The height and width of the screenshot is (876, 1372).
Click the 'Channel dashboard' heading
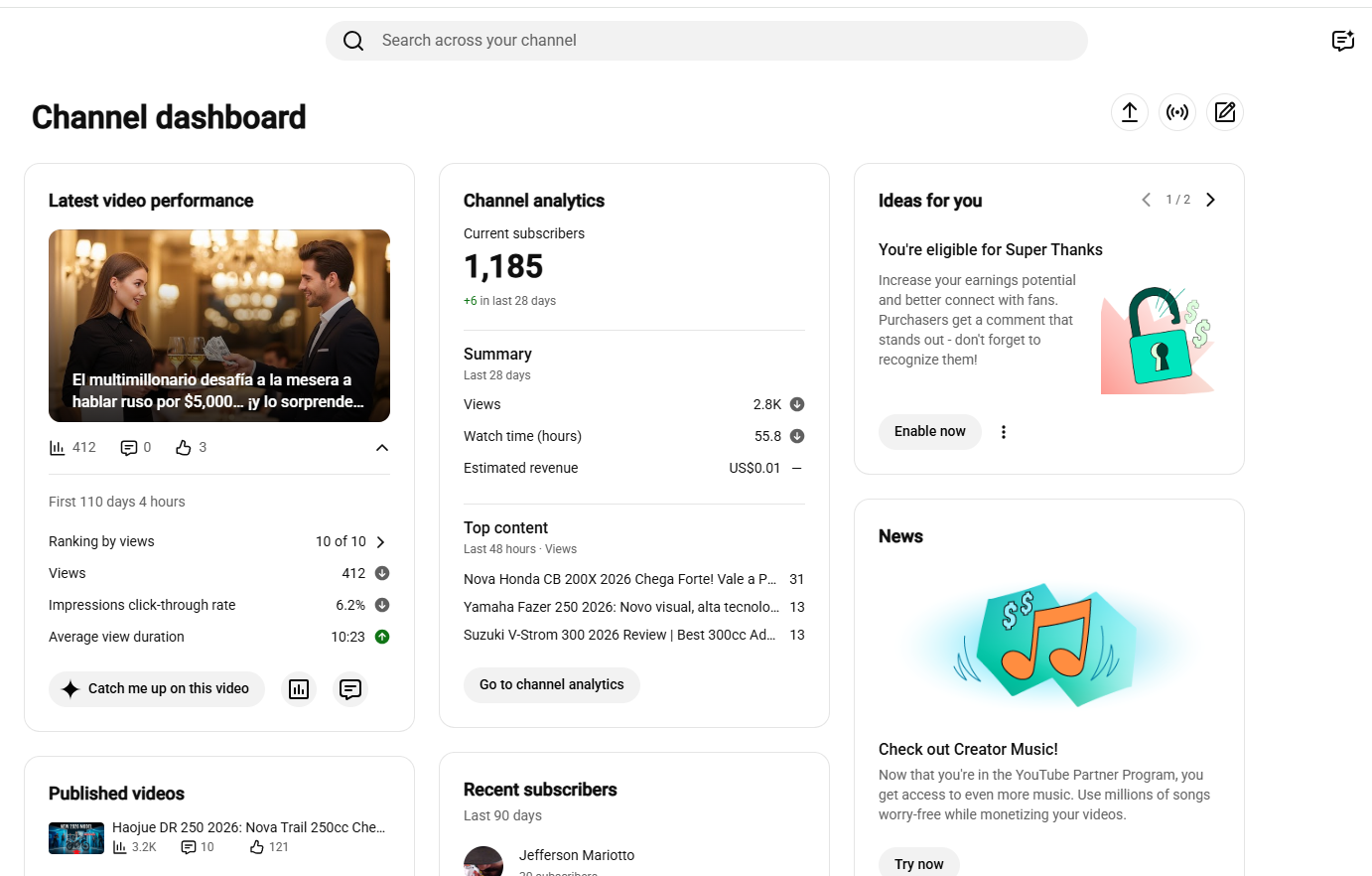tap(169, 117)
